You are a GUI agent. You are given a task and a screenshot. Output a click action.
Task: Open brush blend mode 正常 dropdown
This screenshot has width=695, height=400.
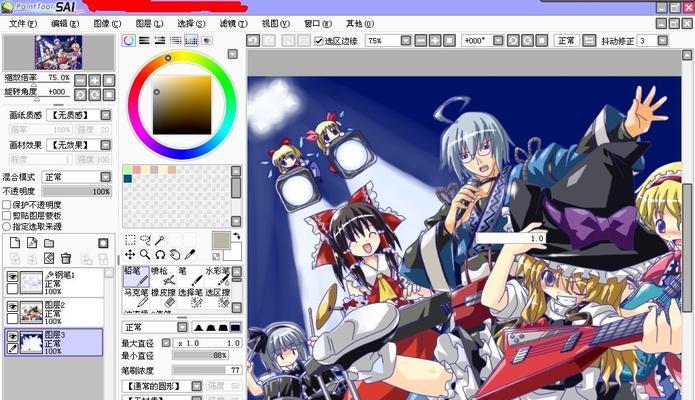pyautogui.click(x=182, y=327)
